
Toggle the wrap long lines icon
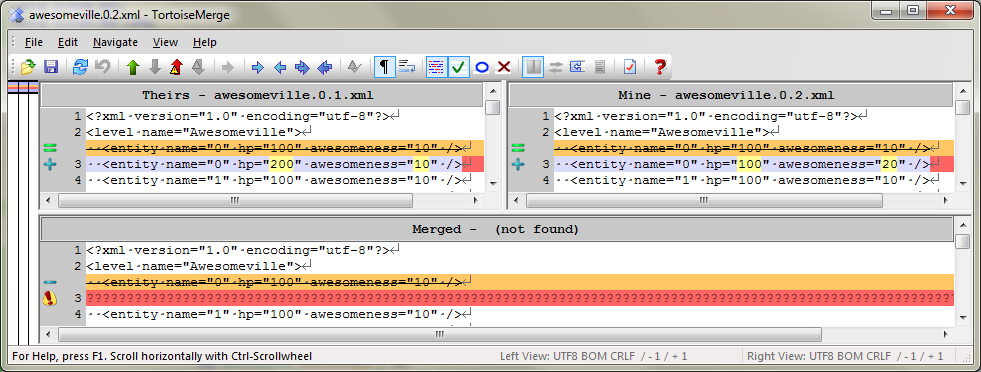click(x=407, y=67)
